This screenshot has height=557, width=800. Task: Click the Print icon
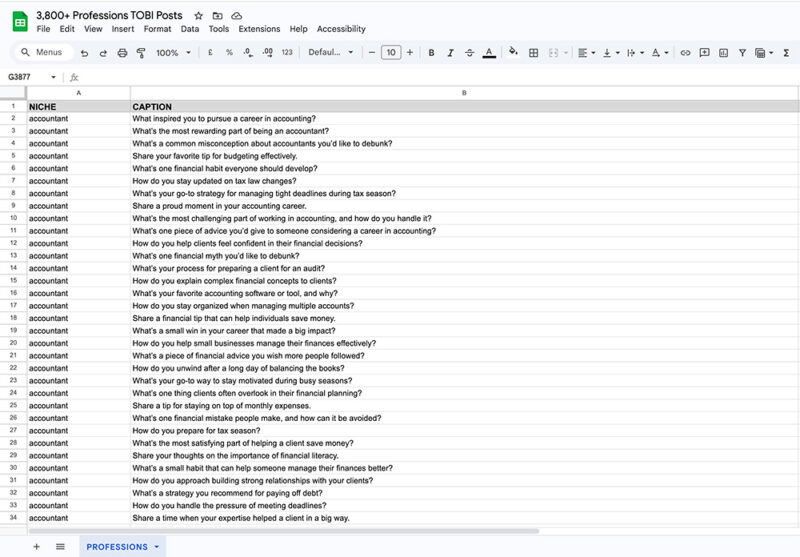click(121, 53)
